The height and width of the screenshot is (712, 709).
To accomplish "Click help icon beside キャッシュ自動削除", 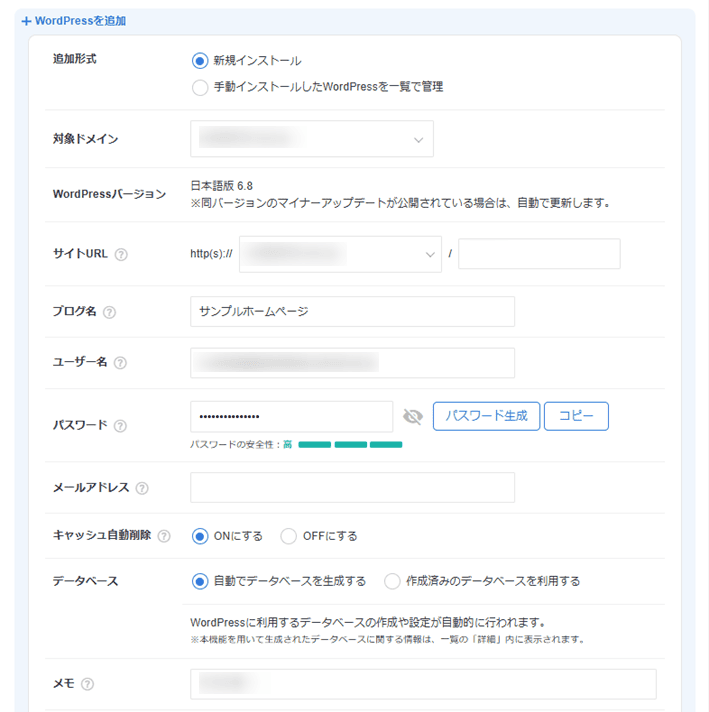I will [x=164, y=536].
